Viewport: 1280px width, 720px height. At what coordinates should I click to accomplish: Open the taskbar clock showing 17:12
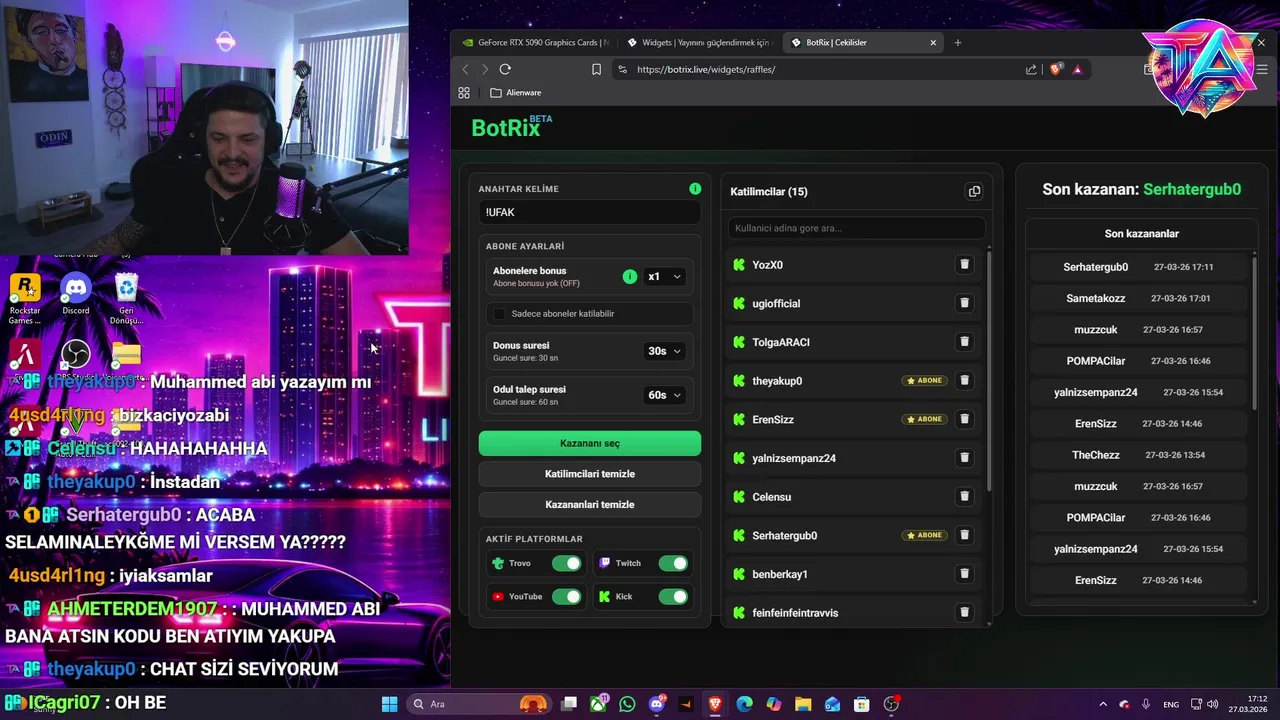point(1250,704)
